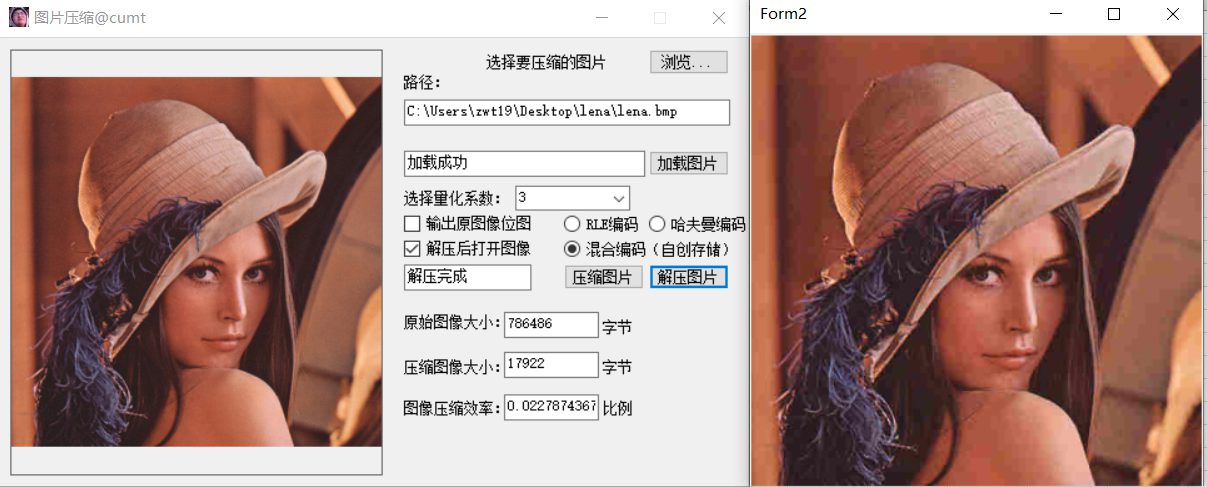Image resolution: width=1207 pixels, height=487 pixels.
Task: Choose the 哈夫曼编码 radio option
Action: point(657,224)
